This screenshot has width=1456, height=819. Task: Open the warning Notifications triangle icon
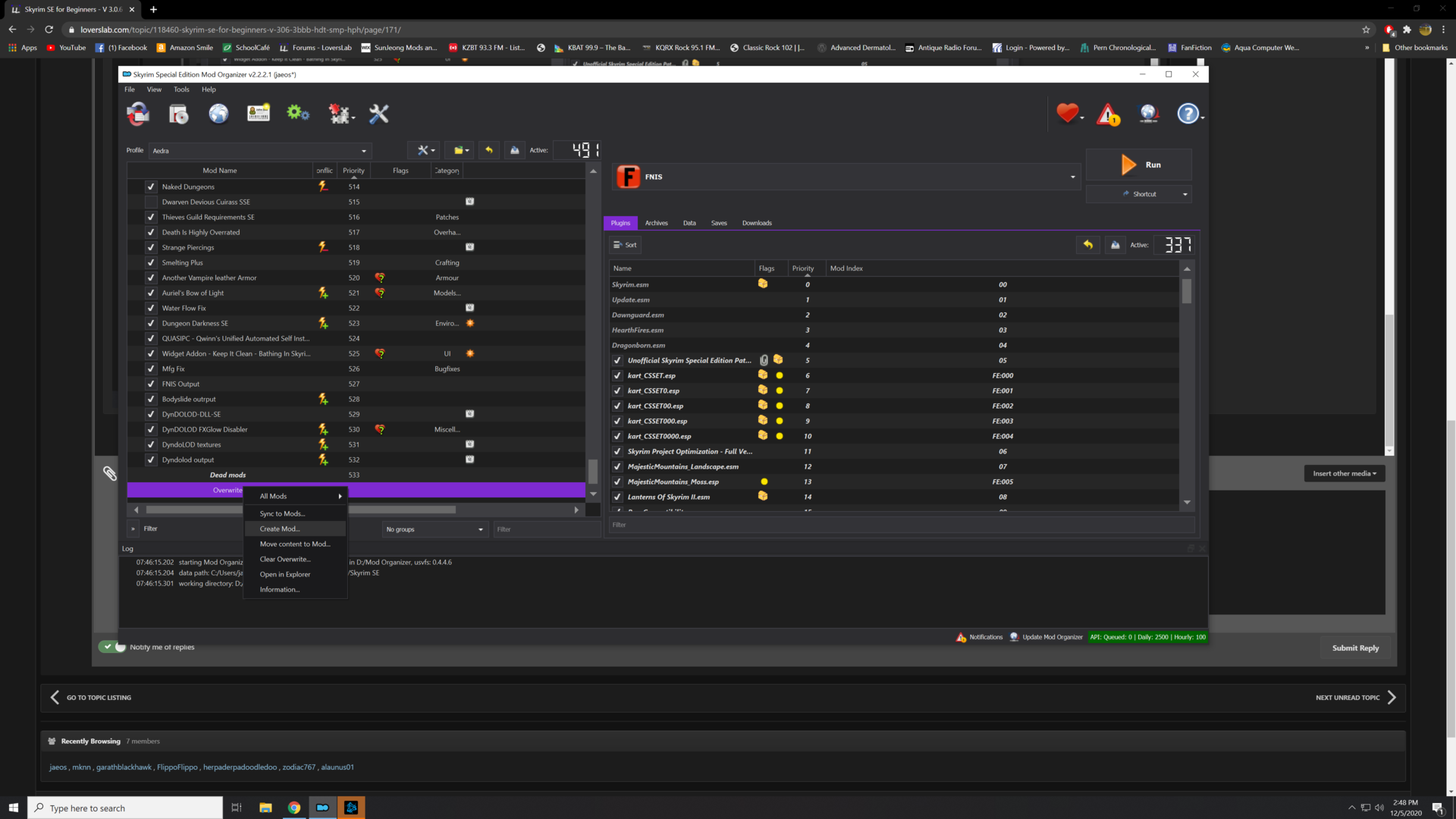1108,115
